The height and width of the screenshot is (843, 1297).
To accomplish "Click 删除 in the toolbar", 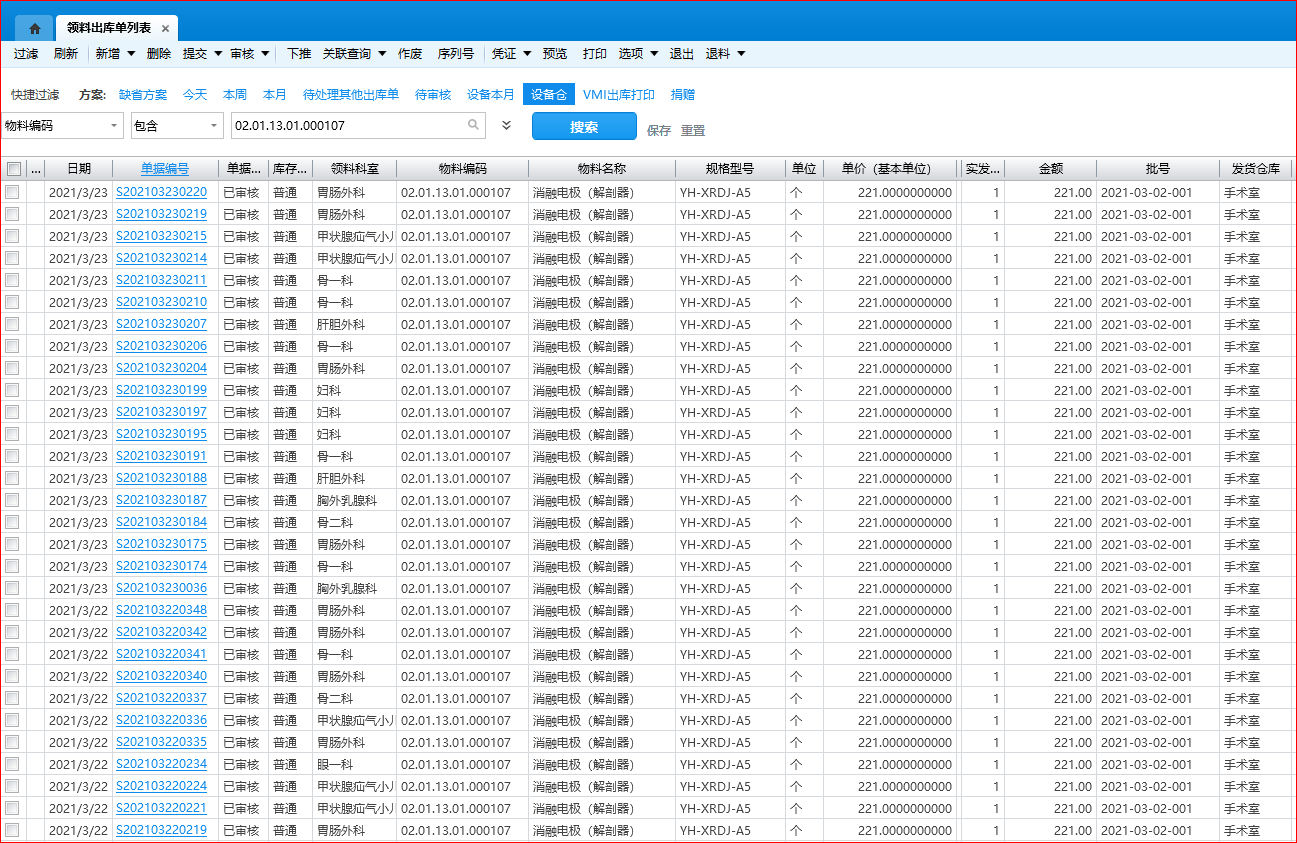I will point(158,54).
